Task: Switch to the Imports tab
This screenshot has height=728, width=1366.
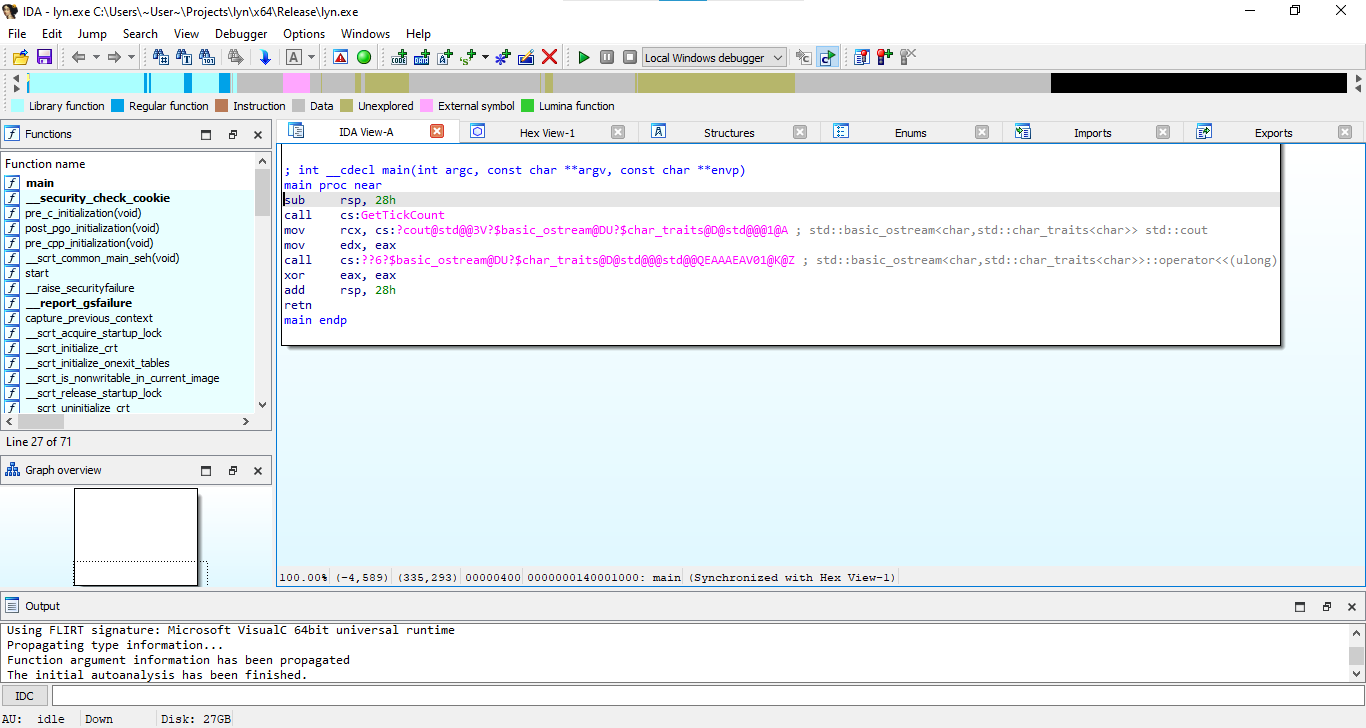Action: tap(1092, 132)
